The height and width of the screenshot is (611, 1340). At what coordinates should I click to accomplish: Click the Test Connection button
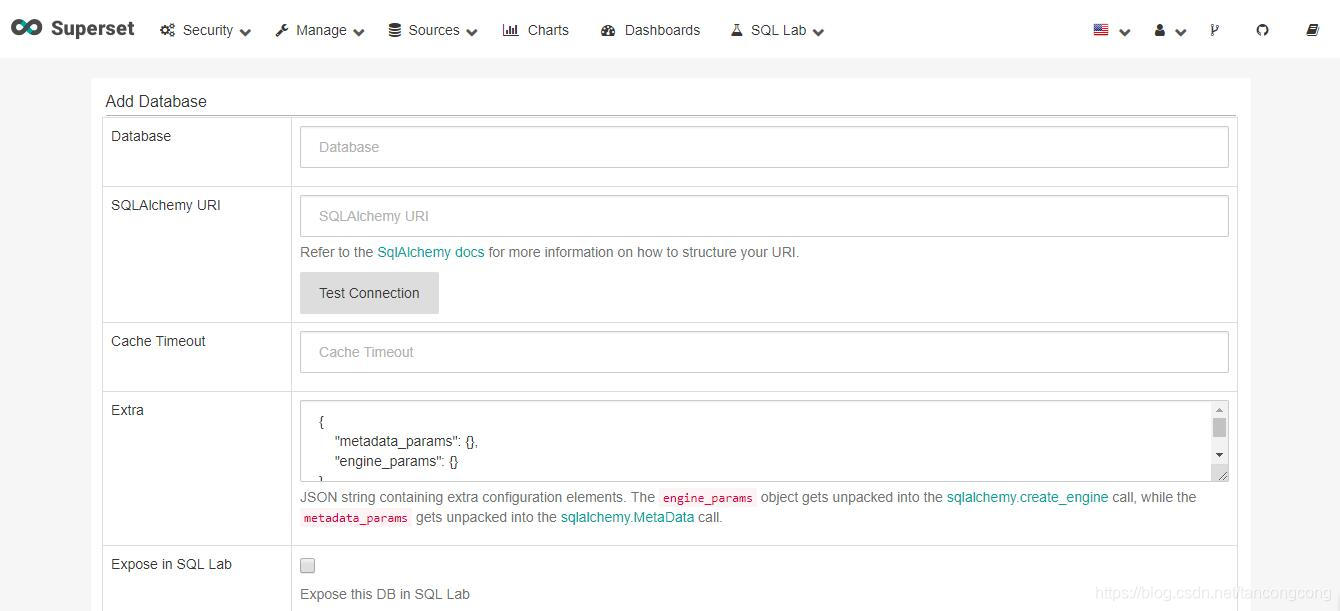(x=369, y=293)
